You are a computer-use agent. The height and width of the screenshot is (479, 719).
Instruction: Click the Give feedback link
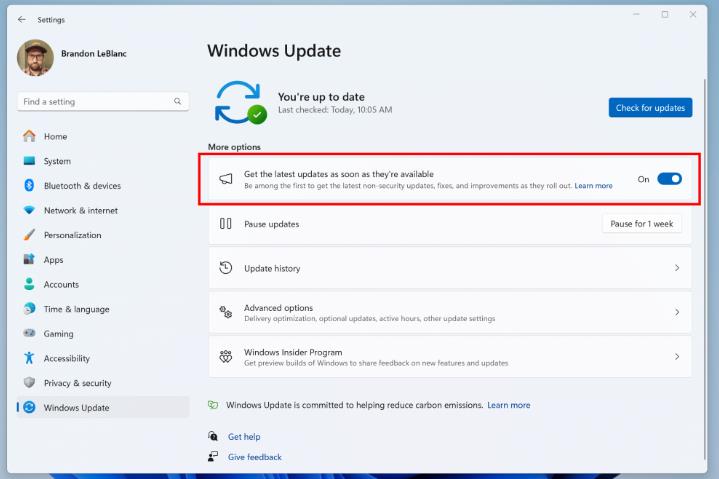254,457
